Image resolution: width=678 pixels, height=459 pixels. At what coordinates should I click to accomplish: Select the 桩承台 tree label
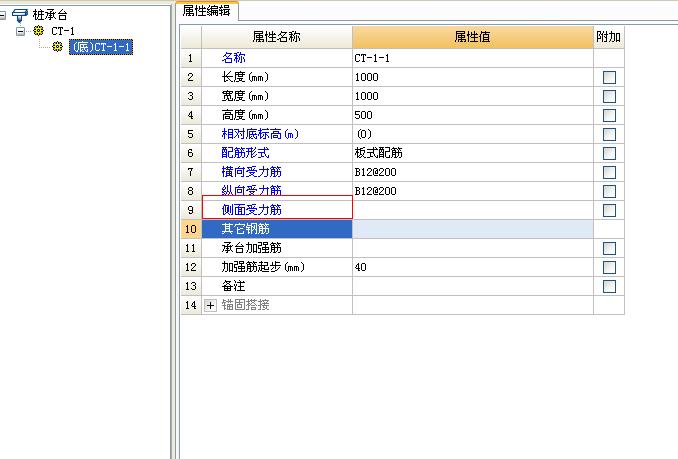click(50, 15)
